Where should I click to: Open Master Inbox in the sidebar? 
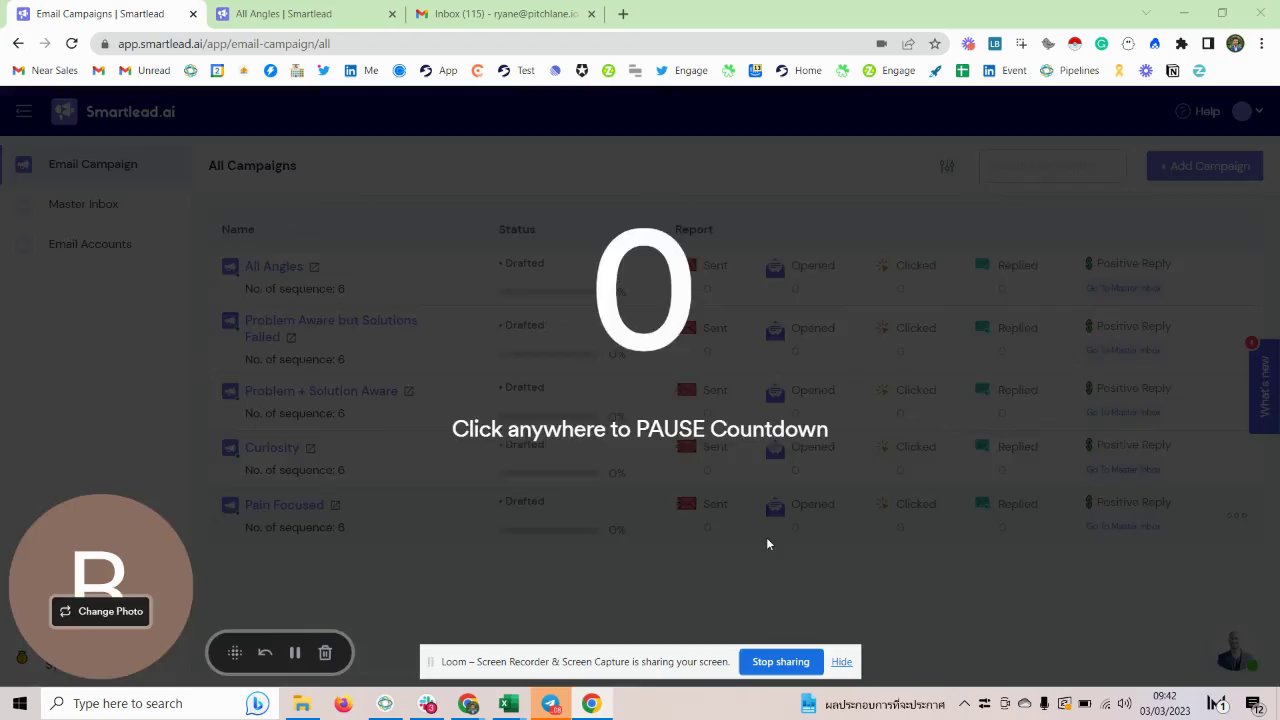[x=83, y=204]
